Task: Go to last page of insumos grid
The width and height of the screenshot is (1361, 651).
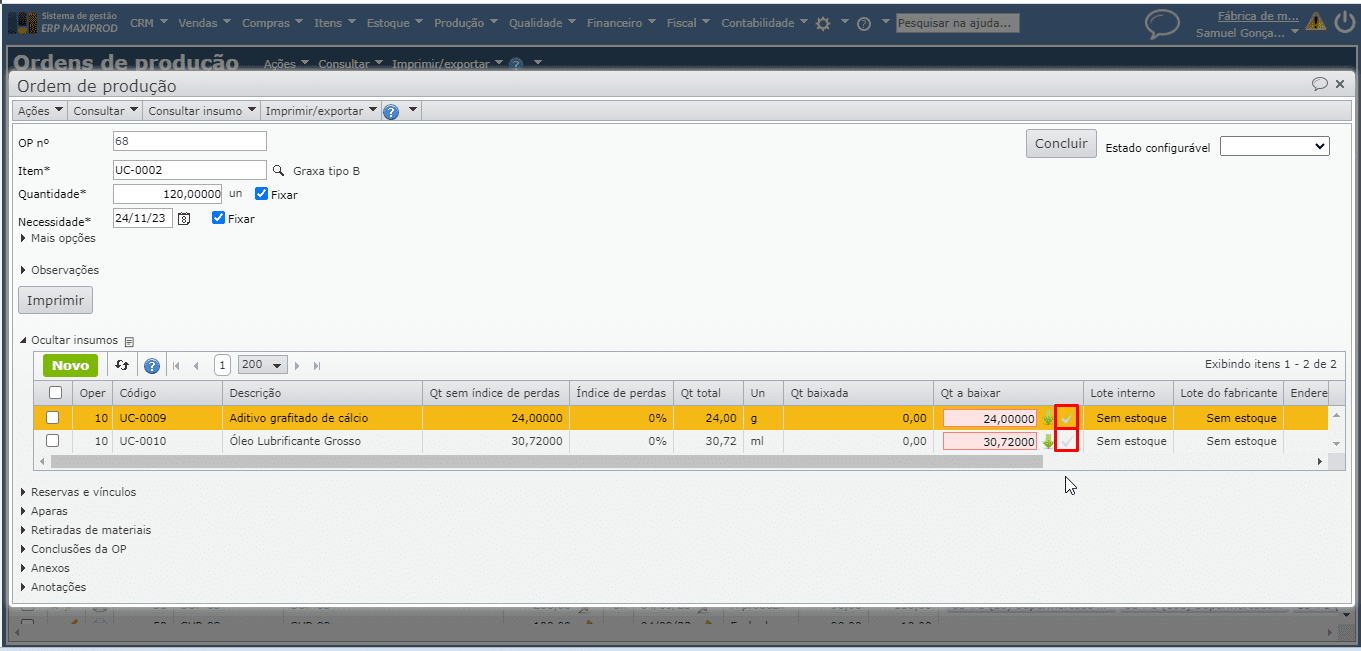Action: click(317, 366)
